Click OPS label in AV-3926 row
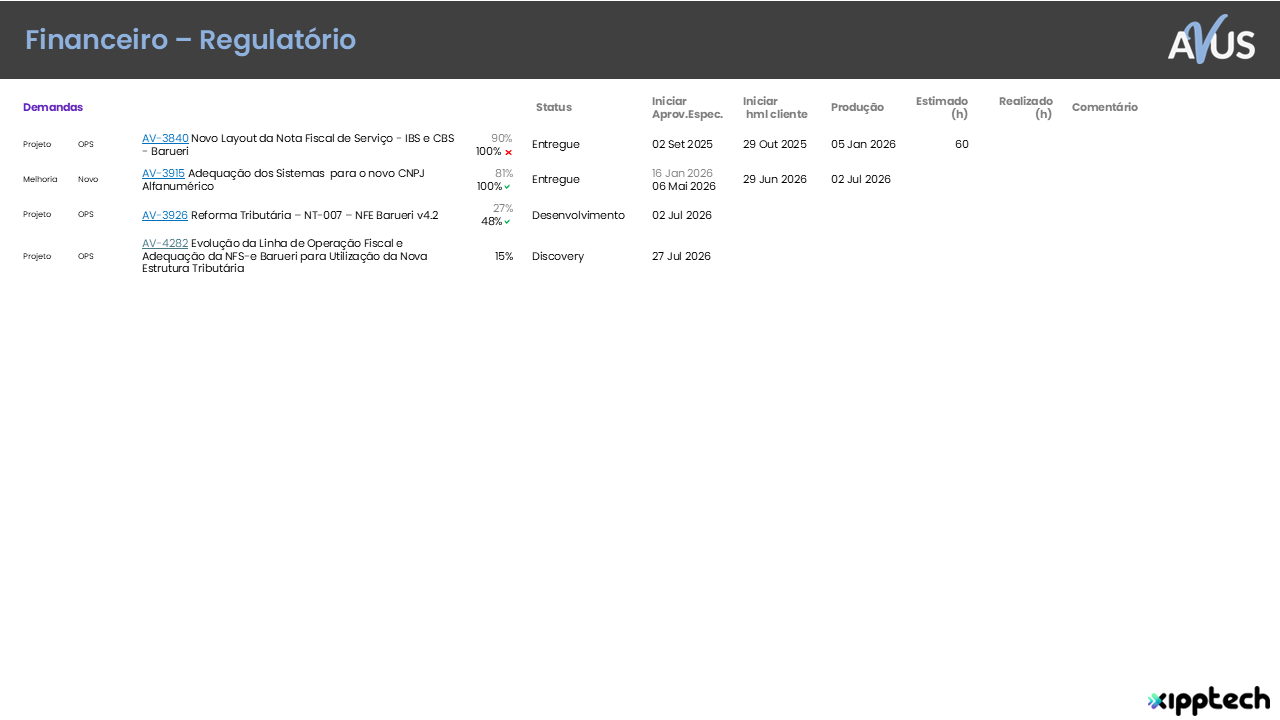This screenshot has height=720, width=1280. click(86, 214)
